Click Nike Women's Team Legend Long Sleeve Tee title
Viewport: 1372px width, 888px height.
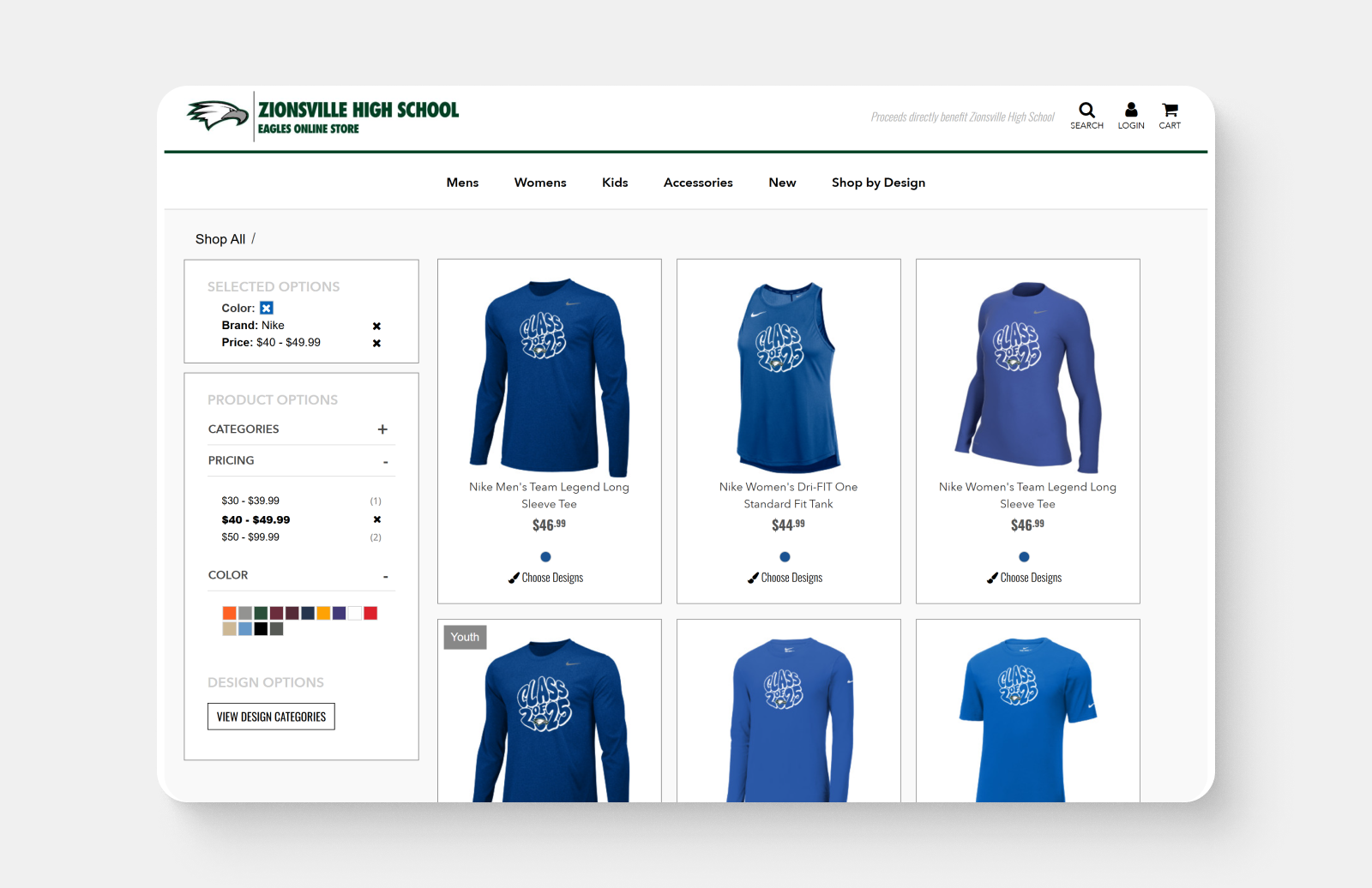[1028, 495]
